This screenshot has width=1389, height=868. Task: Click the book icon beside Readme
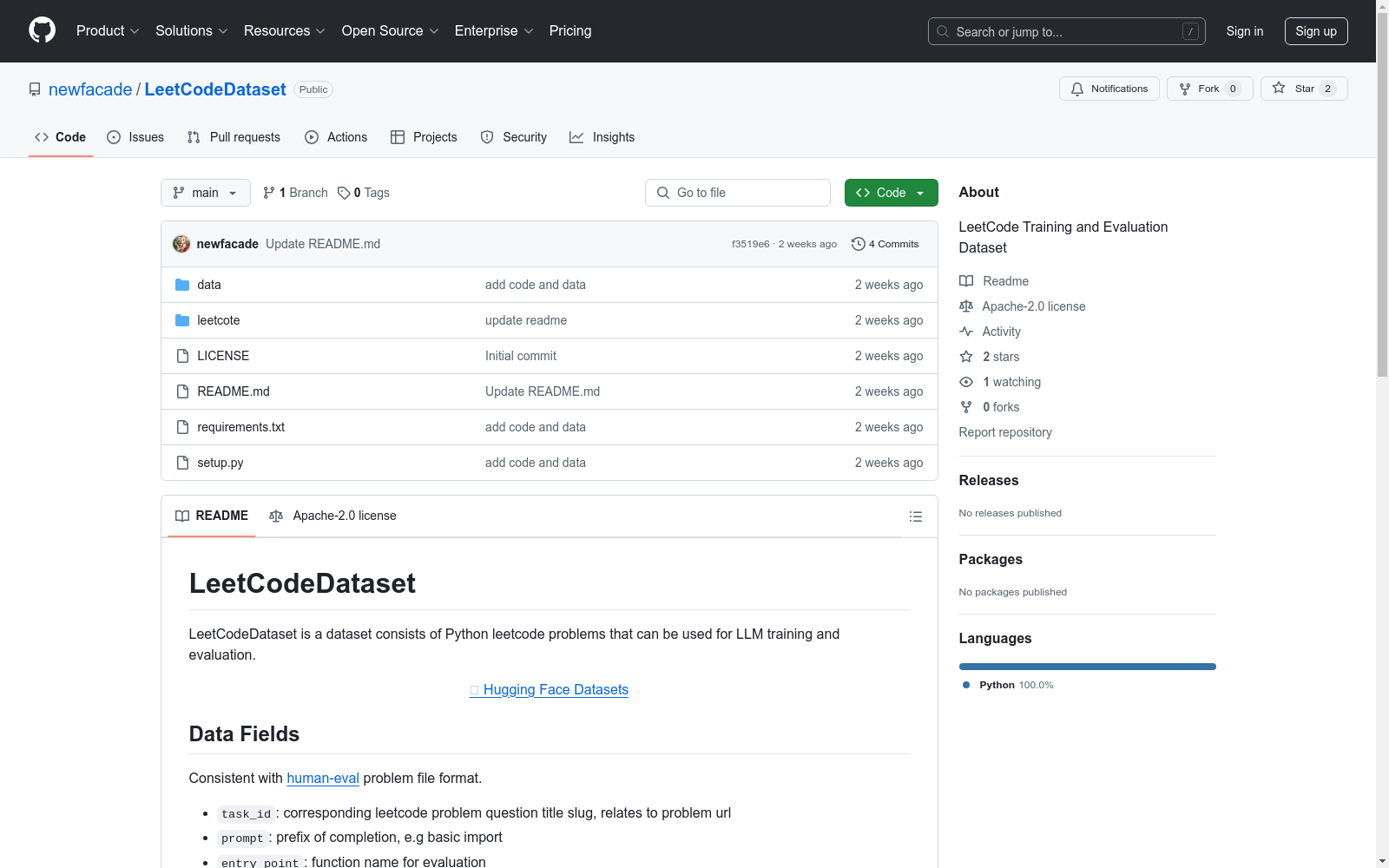[966, 281]
